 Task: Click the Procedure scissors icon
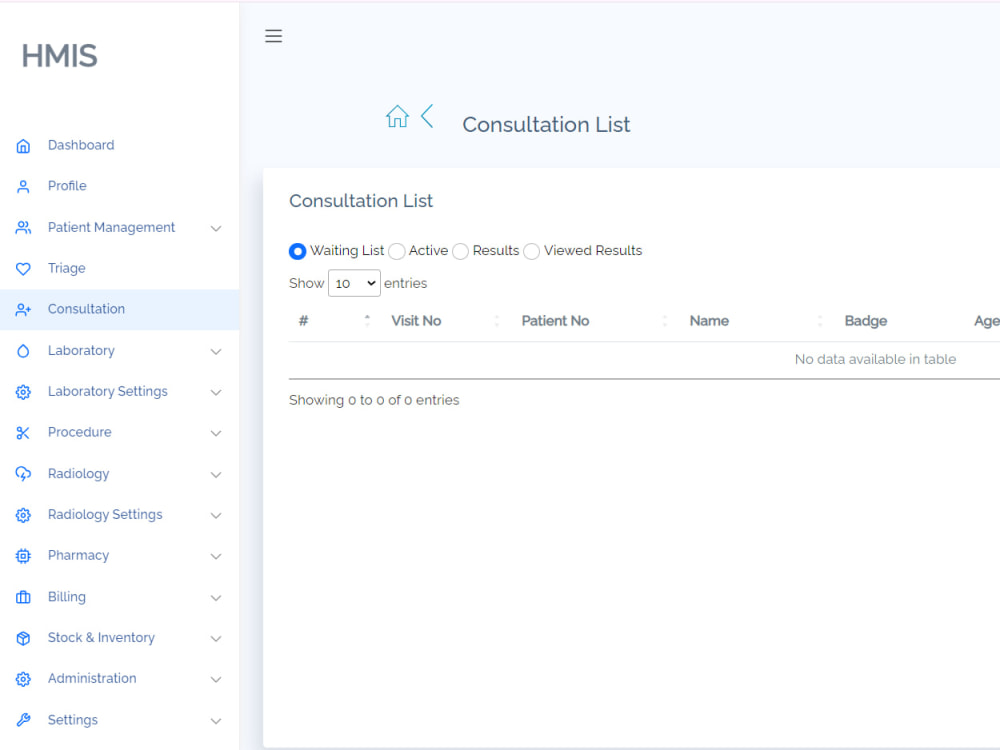tap(23, 433)
